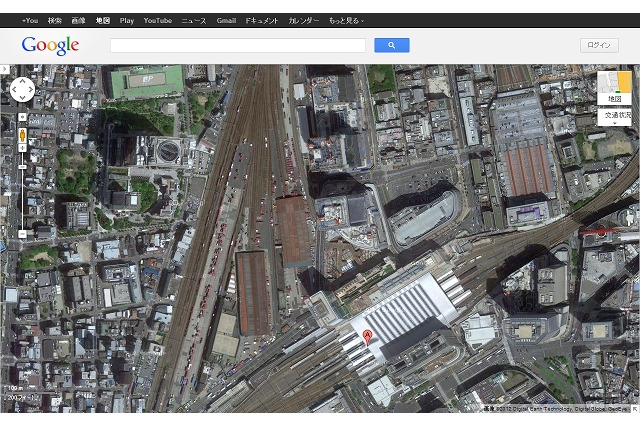Screen dimensions: 640x426
Task: Open 画像 images in the top bar
Action: click(78, 20)
